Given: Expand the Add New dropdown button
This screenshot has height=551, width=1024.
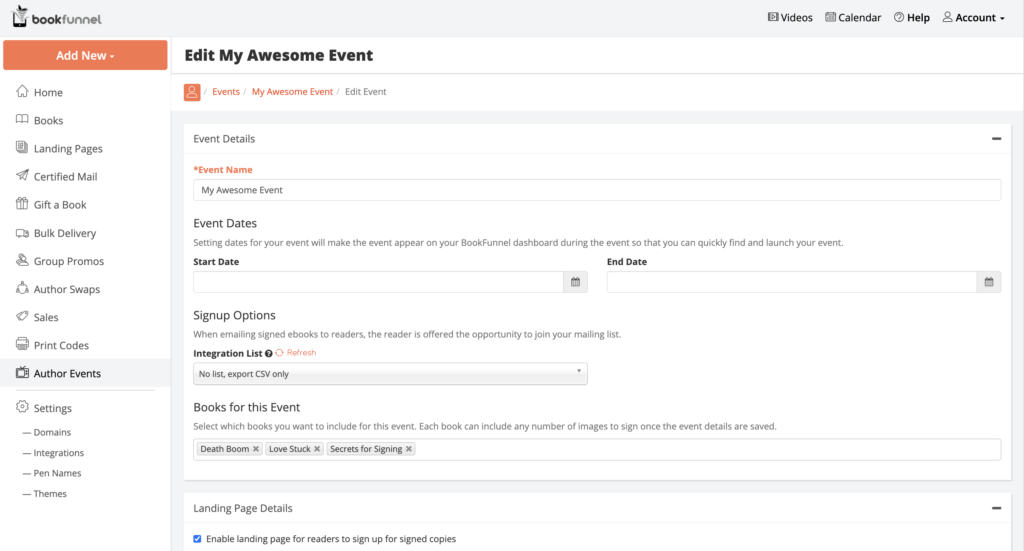Looking at the screenshot, I should pyautogui.click(x=85, y=55).
